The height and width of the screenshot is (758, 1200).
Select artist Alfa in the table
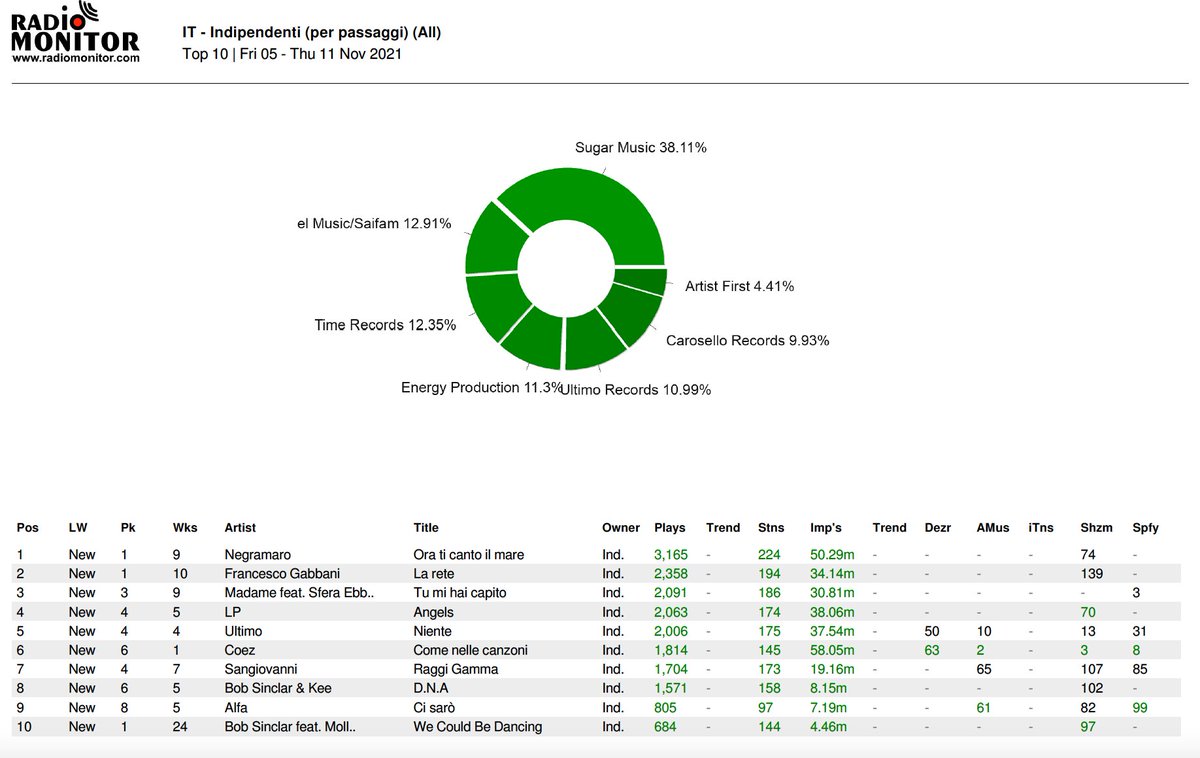point(237,708)
